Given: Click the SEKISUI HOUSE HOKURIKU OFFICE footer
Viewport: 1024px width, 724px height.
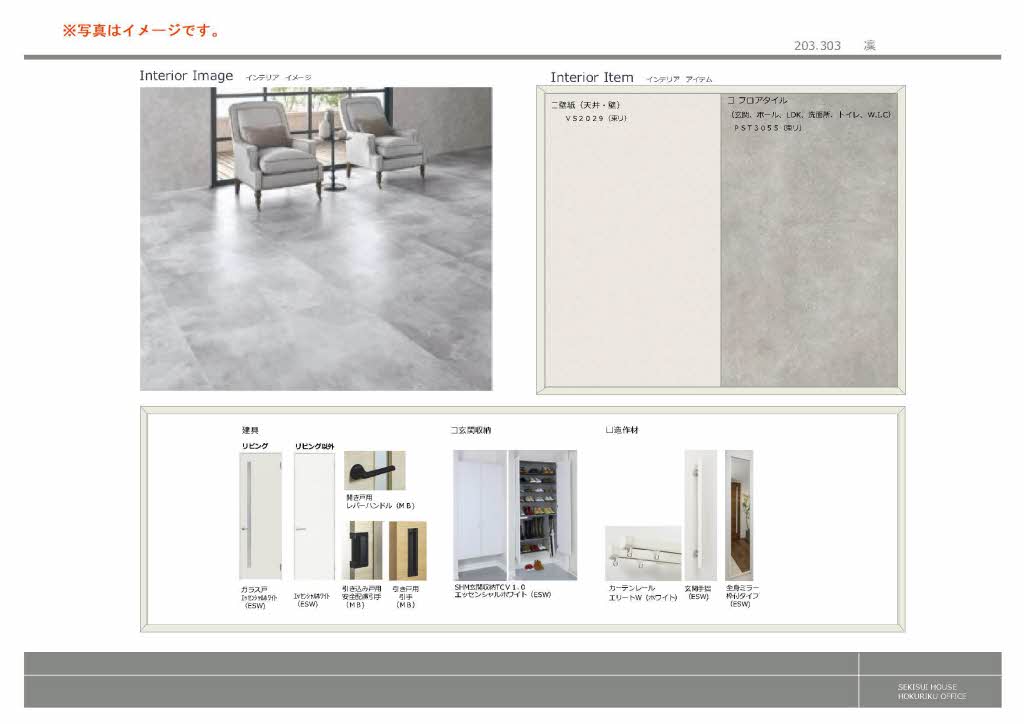Looking at the screenshot, I should coord(926,691).
